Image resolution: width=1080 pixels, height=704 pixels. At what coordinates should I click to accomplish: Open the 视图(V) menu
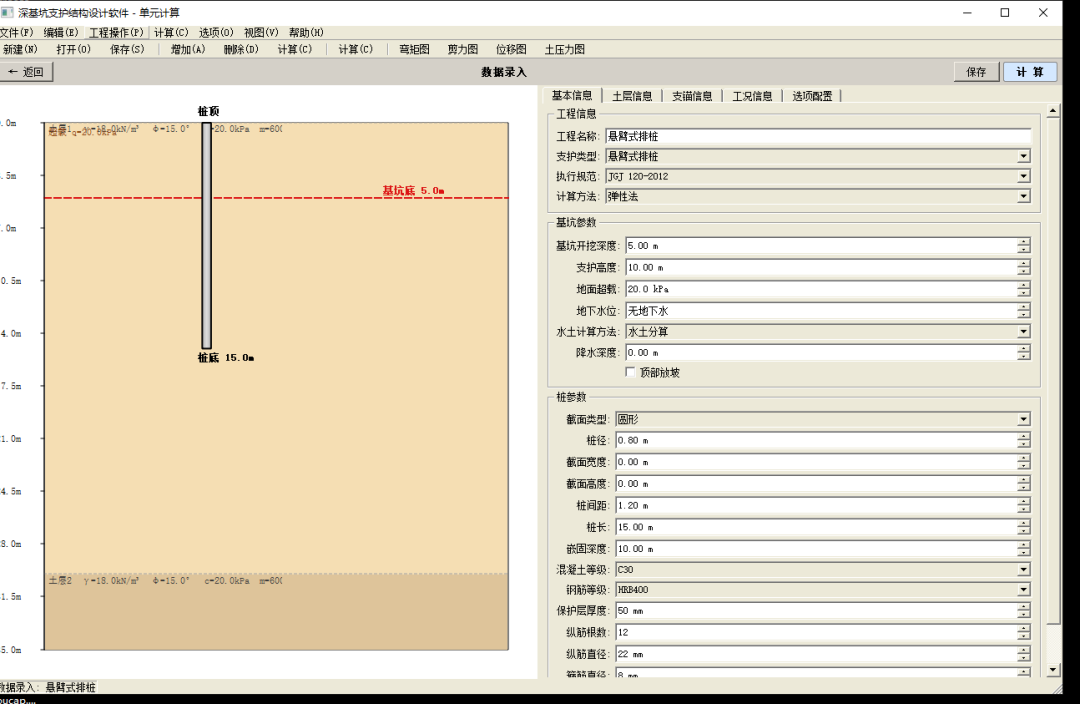click(261, 32)
